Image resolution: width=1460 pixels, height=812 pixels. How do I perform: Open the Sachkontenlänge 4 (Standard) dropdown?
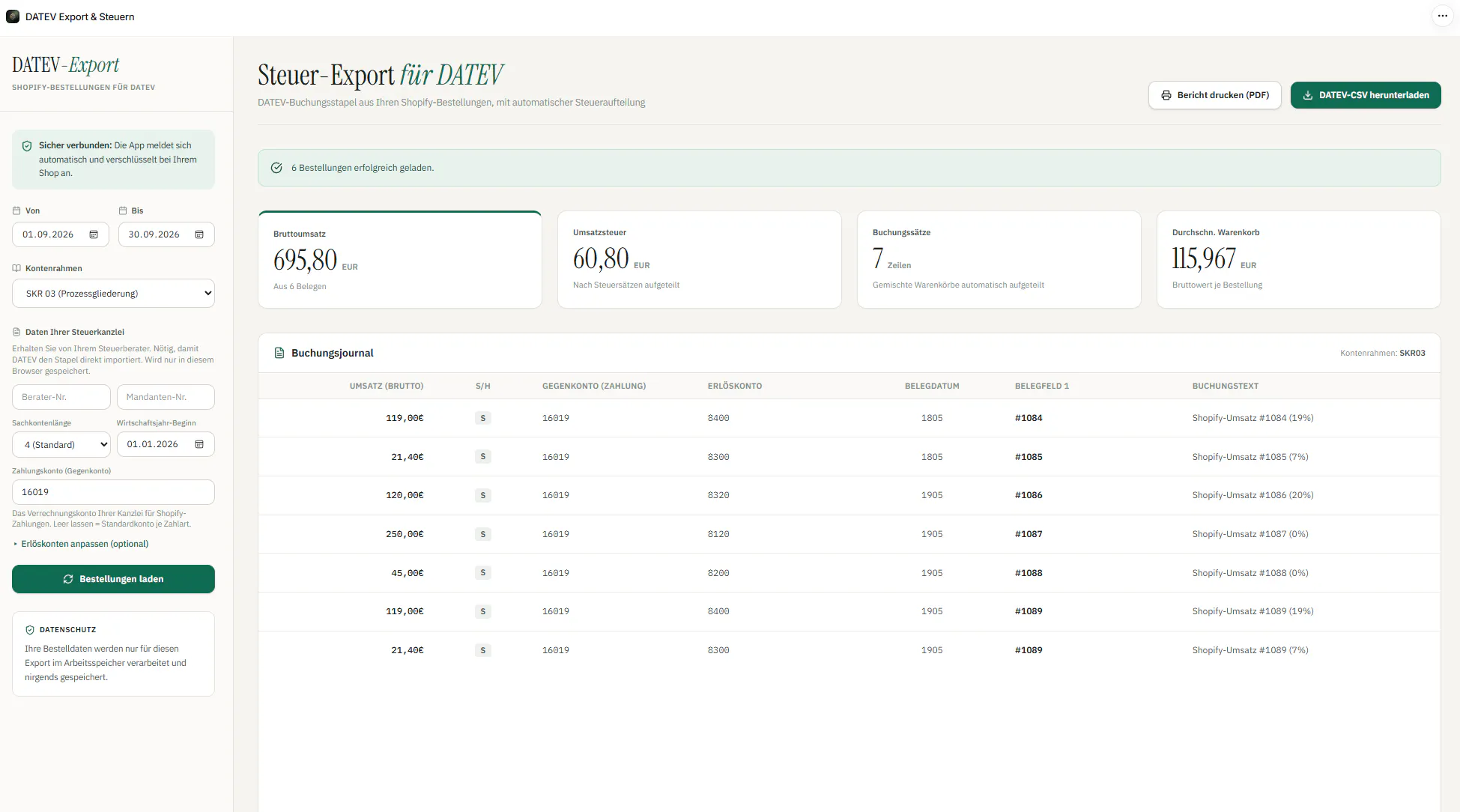click(61, 444)
